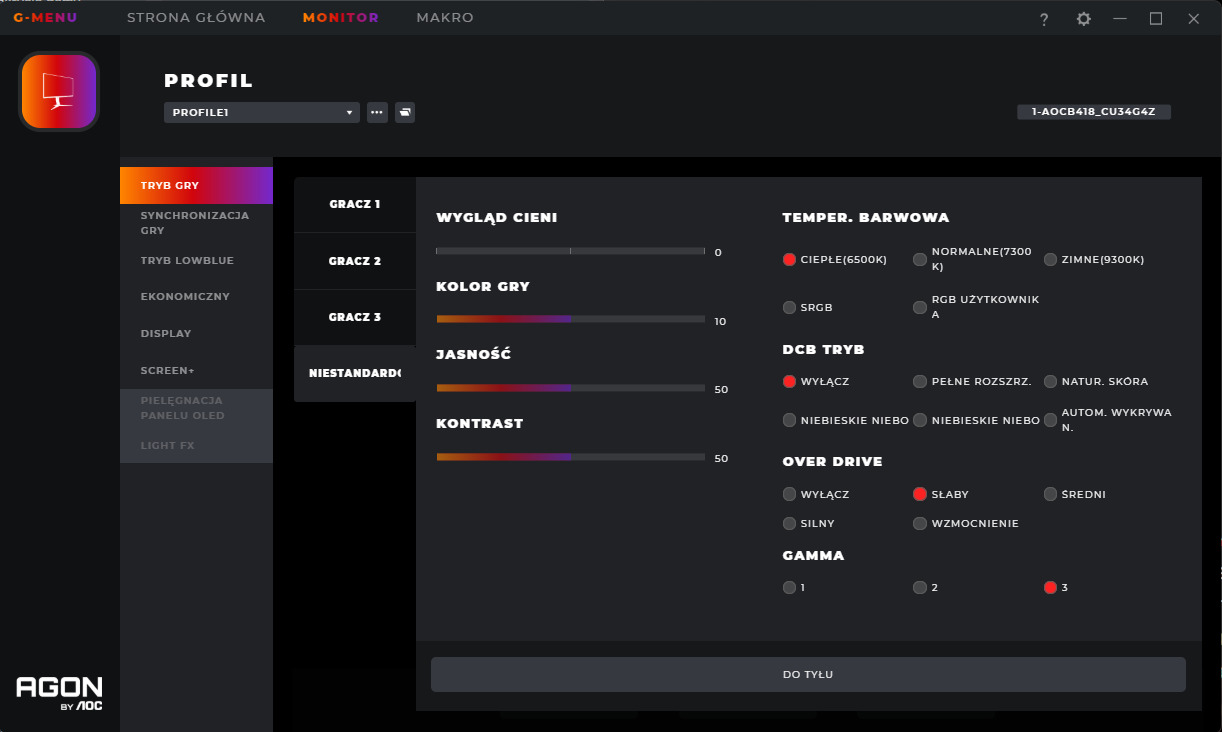The image size is (1222, 732).
Task: Switch to the Strona Główna tab
Action: tap(196, 18)
